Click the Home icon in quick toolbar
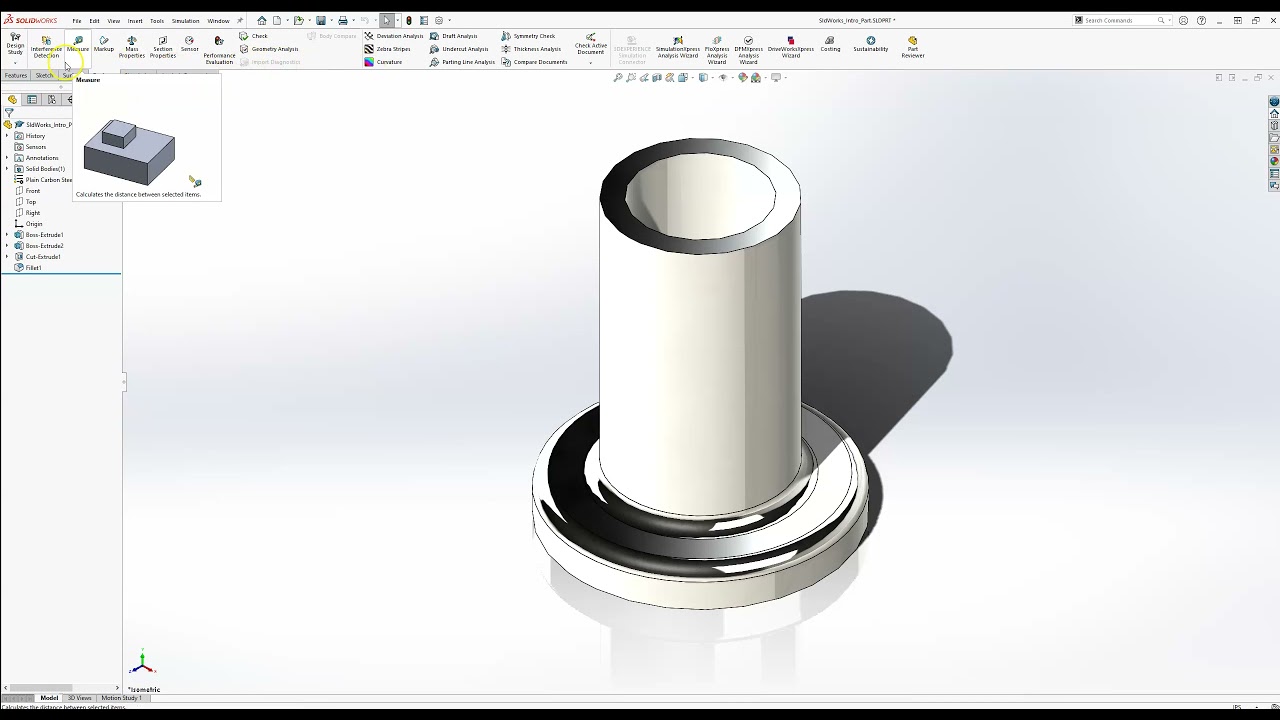 point(262,20)
